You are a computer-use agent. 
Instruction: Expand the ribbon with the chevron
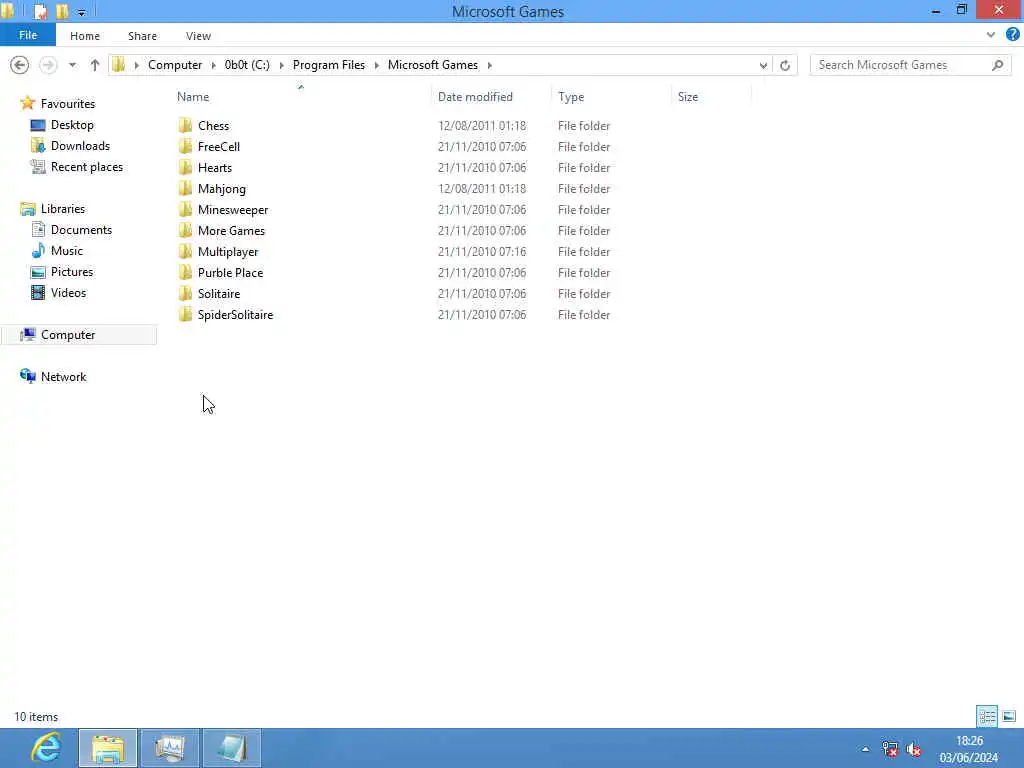(x=991, y=35)
